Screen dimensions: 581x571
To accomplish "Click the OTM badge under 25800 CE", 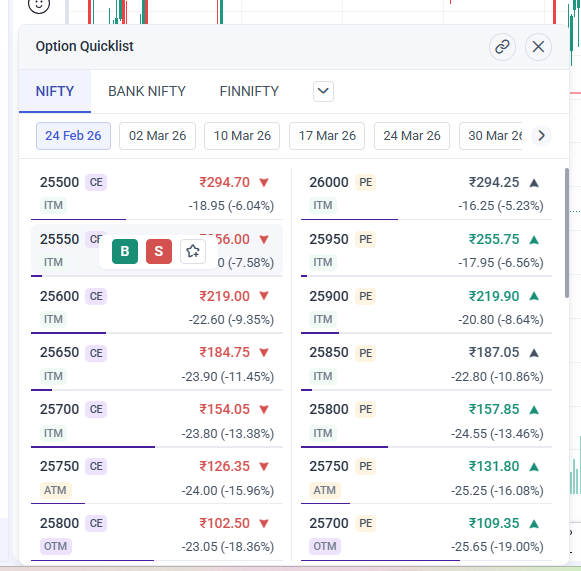I will [x=56, y=547].
